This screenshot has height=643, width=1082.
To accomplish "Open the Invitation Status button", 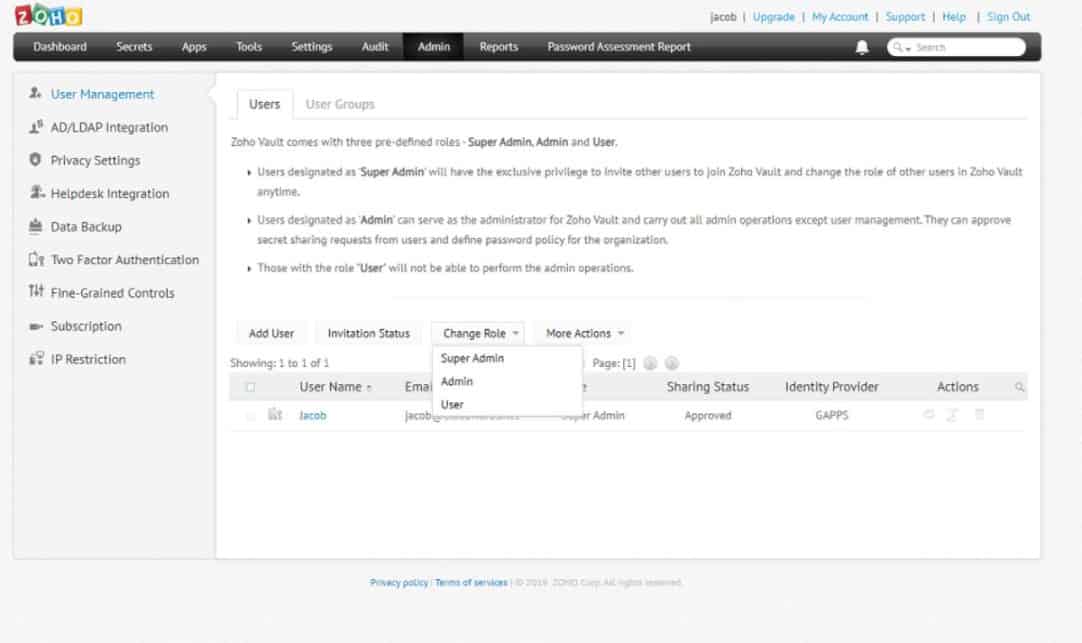I will (x=368, y=333).
